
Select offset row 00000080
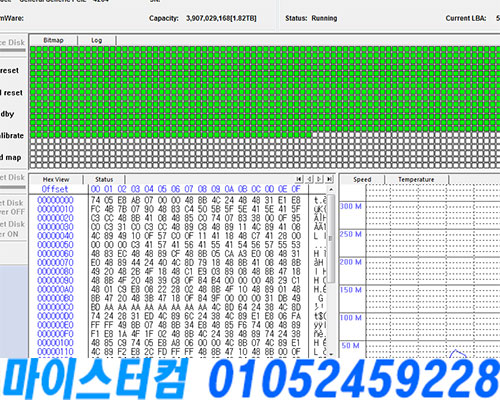(x=55, y=272)
